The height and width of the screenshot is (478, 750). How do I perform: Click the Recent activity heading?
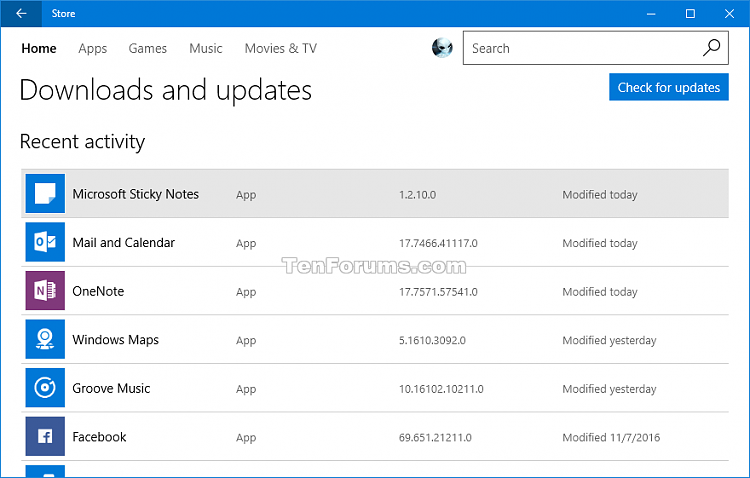coord(82,142)
